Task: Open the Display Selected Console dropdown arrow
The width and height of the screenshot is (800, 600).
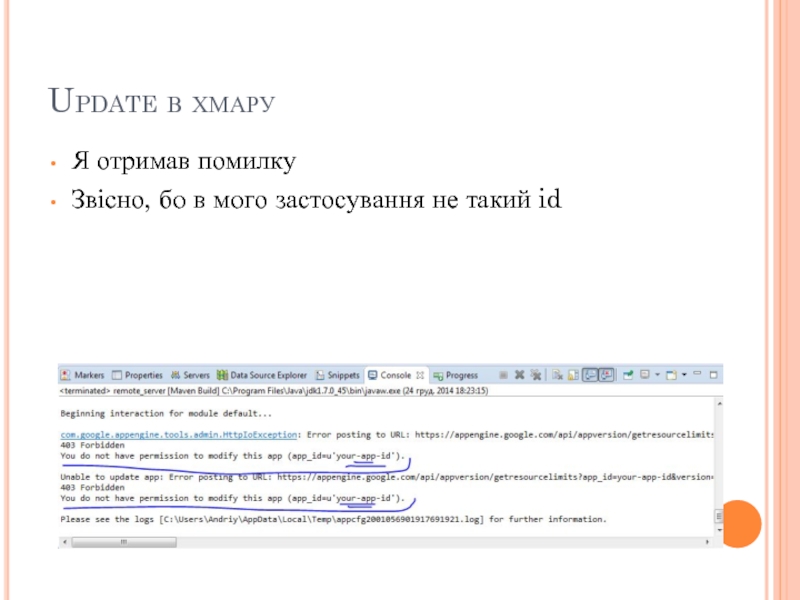Action: [657, 375]
